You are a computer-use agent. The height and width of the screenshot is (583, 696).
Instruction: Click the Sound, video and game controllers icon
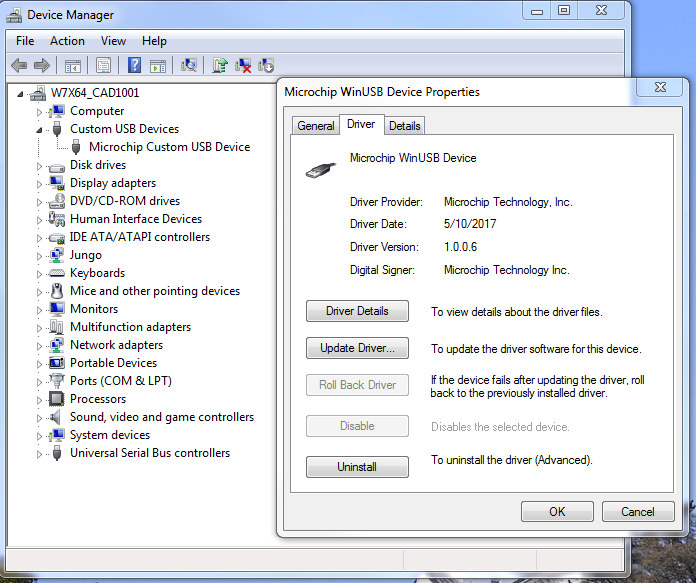tap(56, 417)
